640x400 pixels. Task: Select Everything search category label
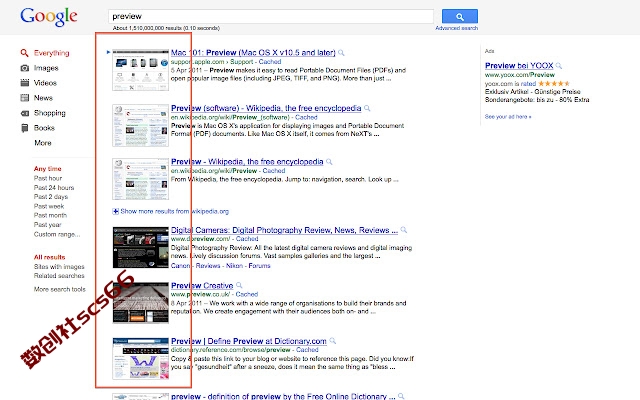pos(51,53)
